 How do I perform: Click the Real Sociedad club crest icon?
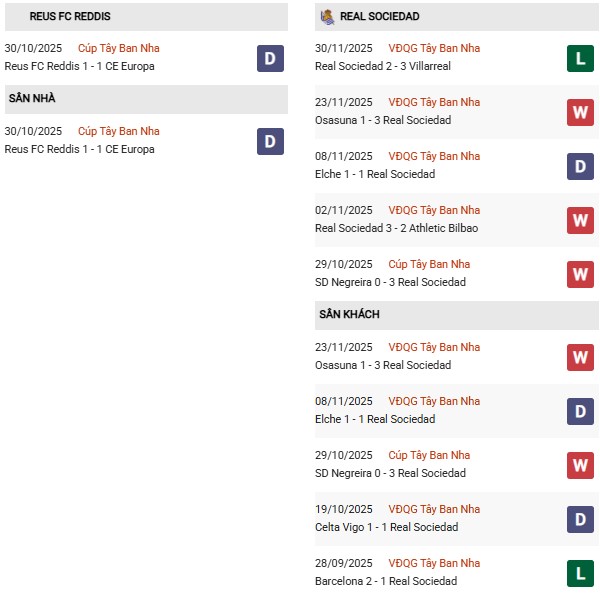(x=327, y=17)
